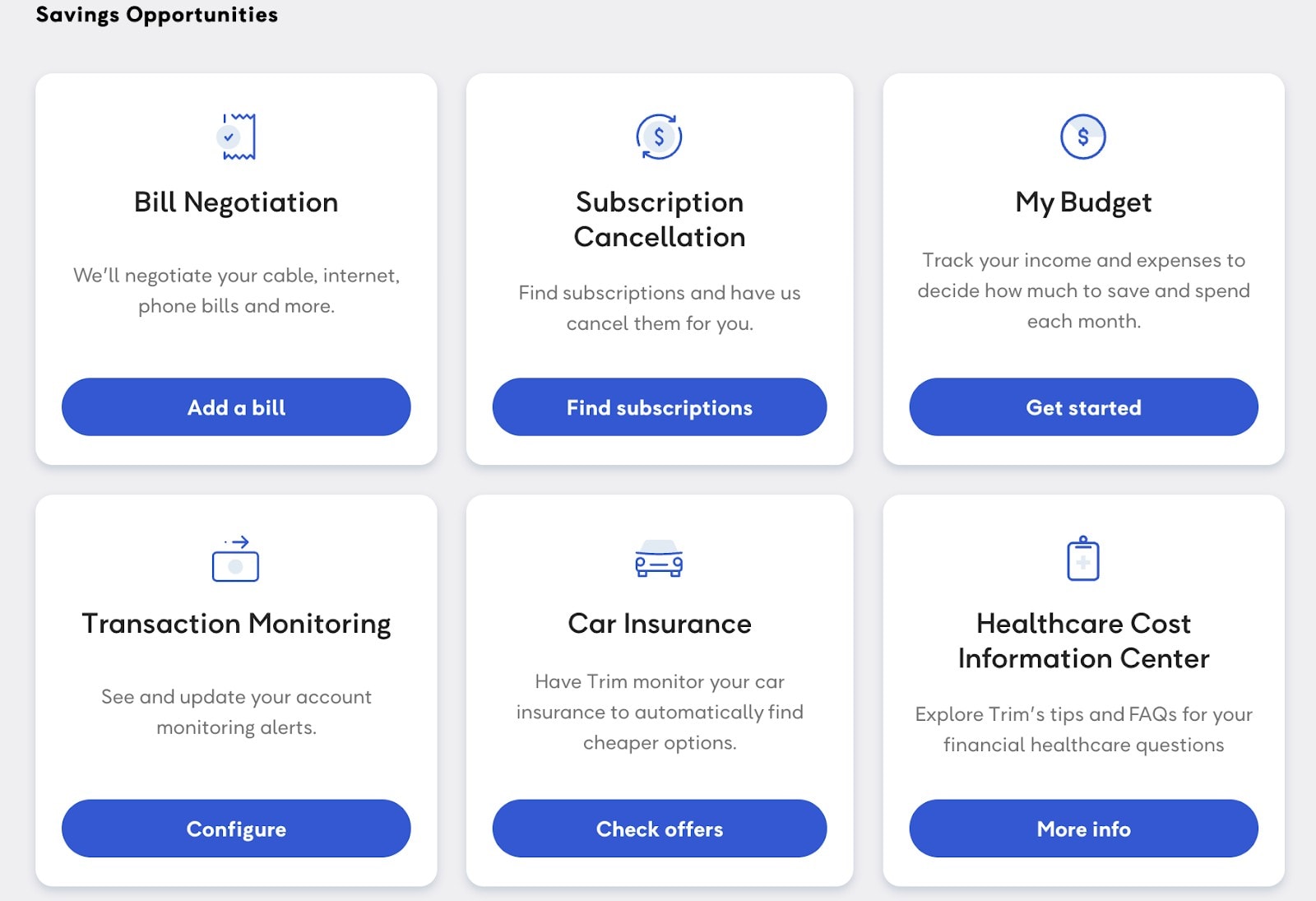The width and height of the screenshot is (1316, 901).
Task: Click the My Budget heading
Action: [1083, 202]
